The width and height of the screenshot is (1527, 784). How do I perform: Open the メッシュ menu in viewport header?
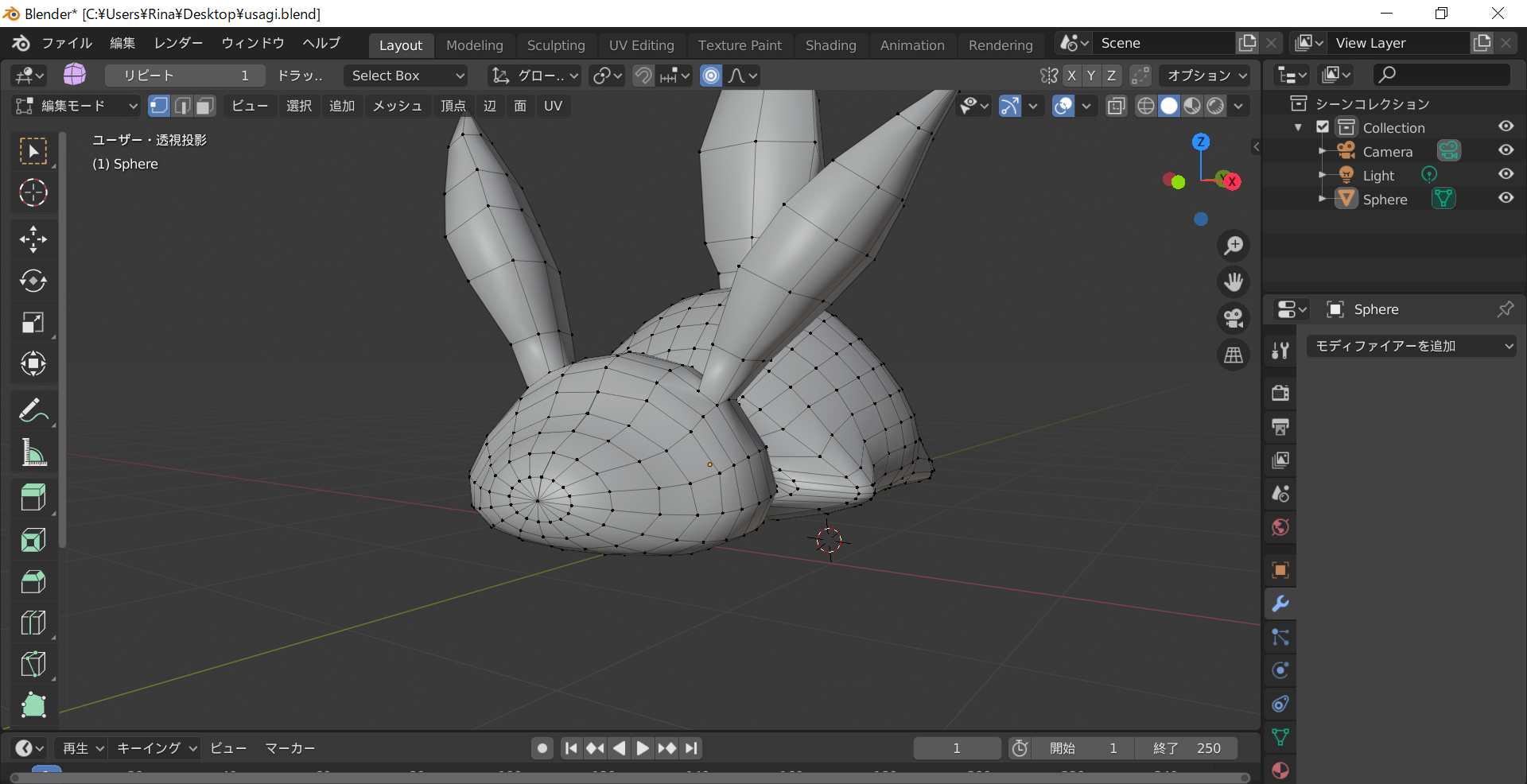pos(398,106)
